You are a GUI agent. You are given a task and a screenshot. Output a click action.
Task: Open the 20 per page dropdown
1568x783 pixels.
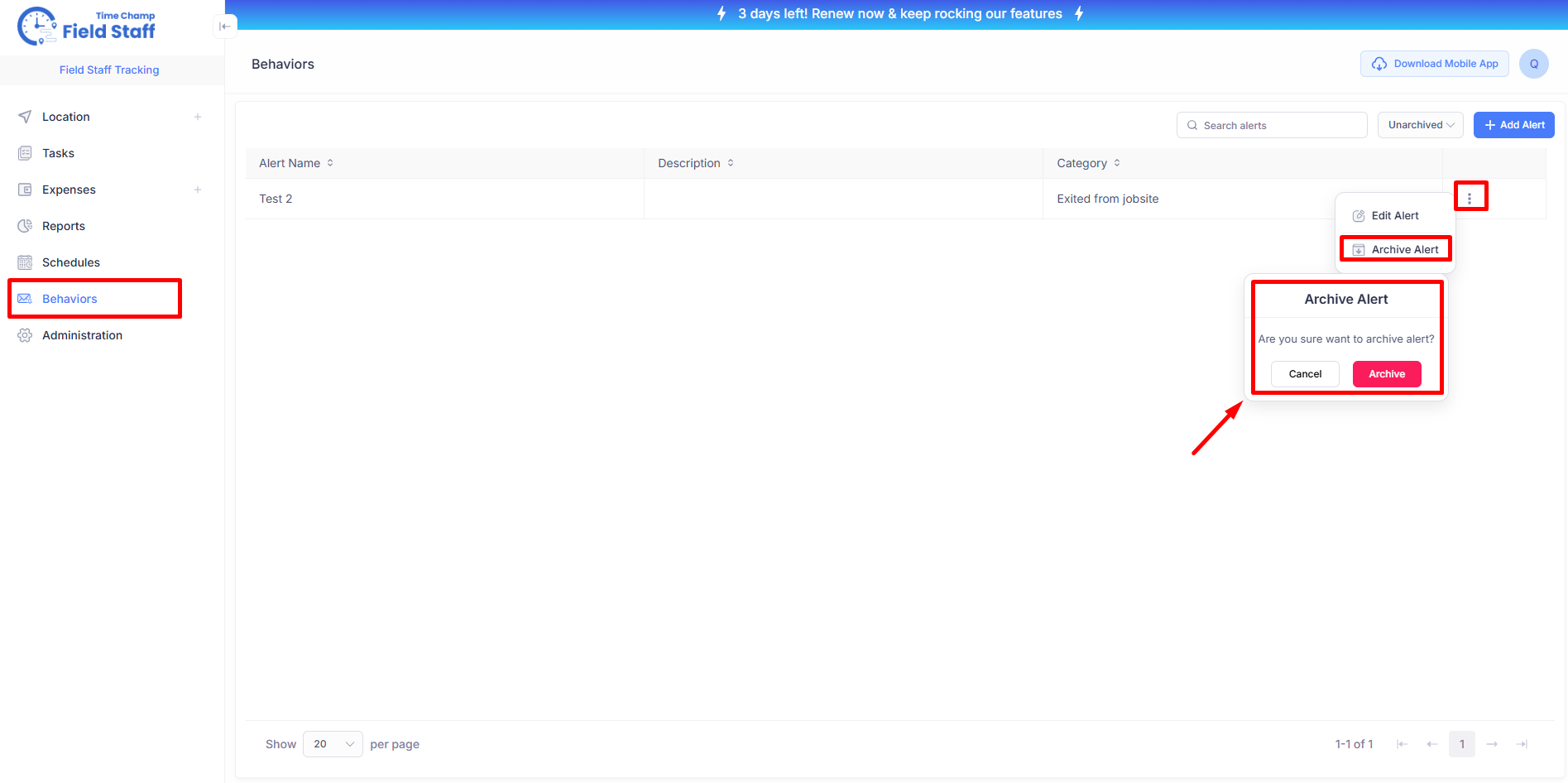(x=333, y=744)
